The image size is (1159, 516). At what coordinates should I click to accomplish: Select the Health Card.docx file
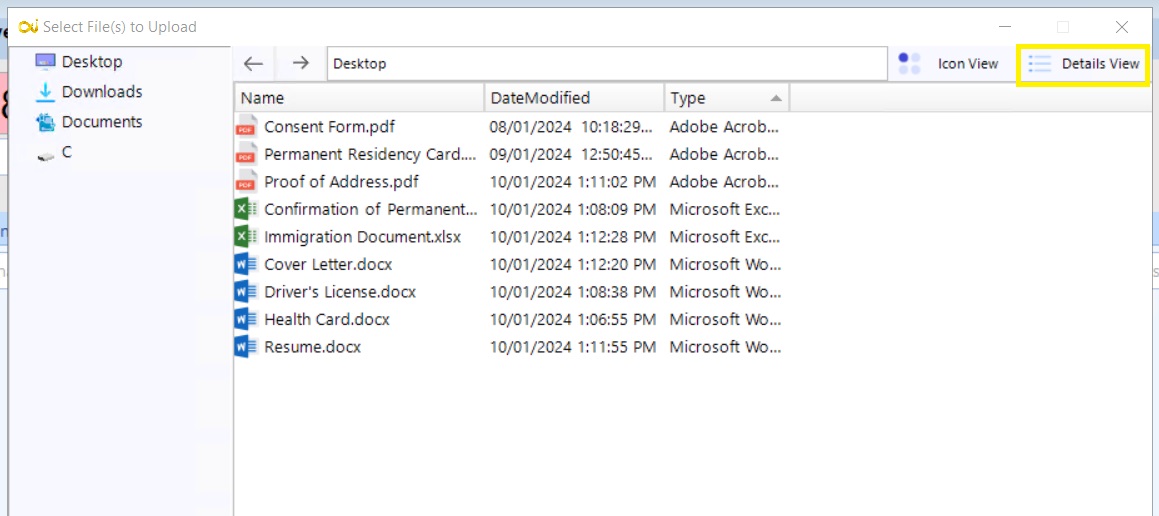click(326, 320)
